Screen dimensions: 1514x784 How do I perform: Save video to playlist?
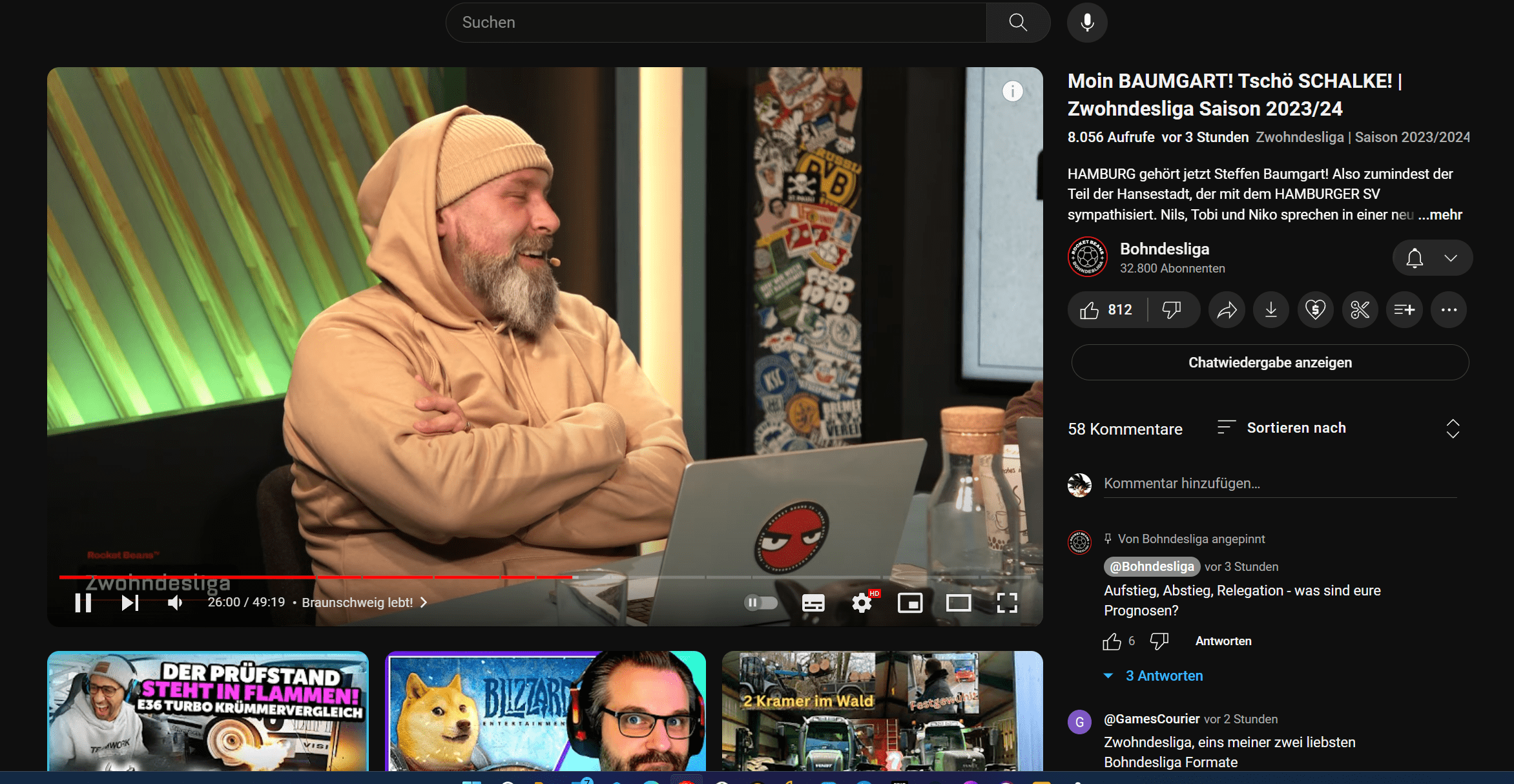click(1404, 310)
